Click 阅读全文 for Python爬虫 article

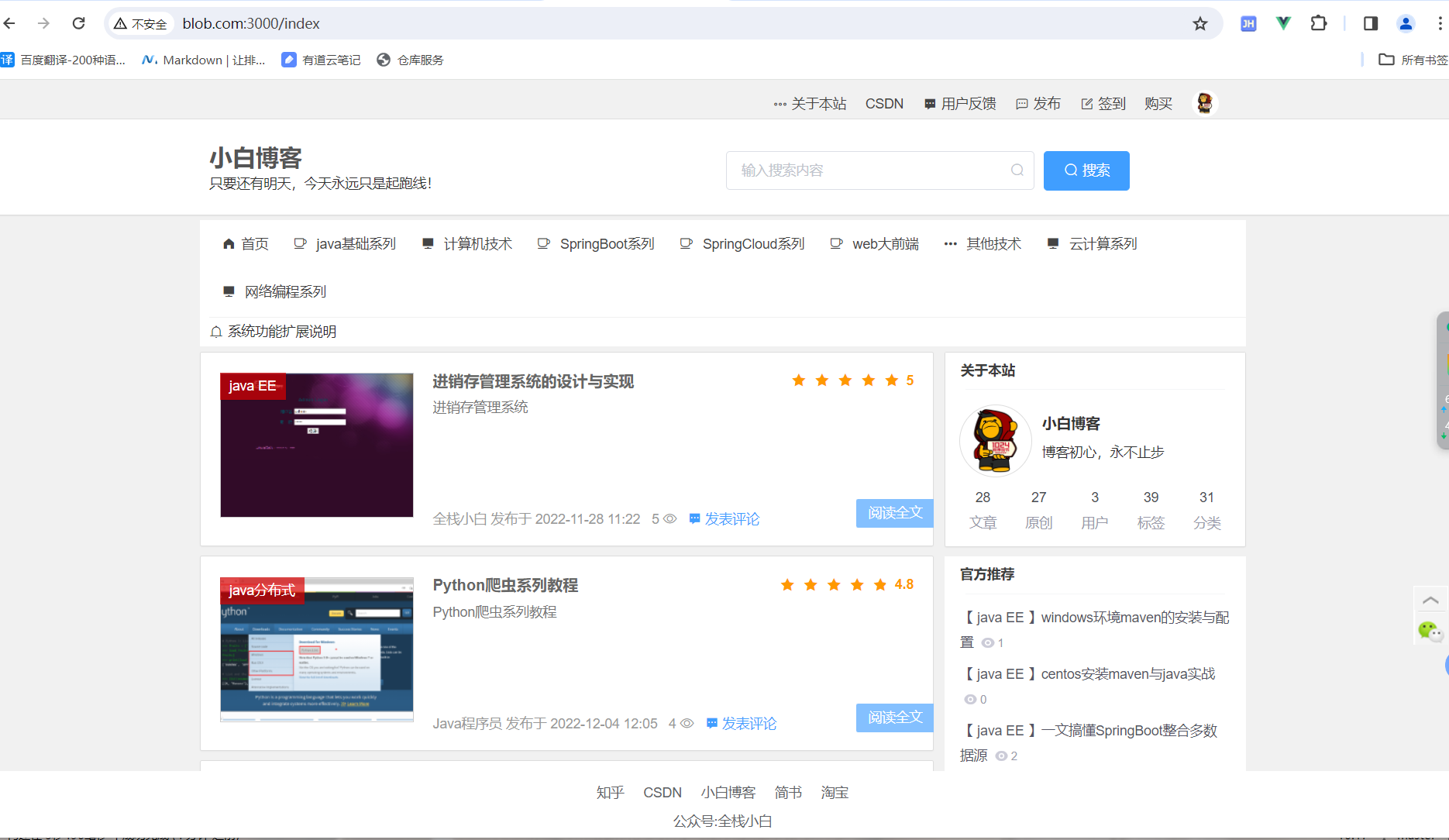(x=895, y=718)
